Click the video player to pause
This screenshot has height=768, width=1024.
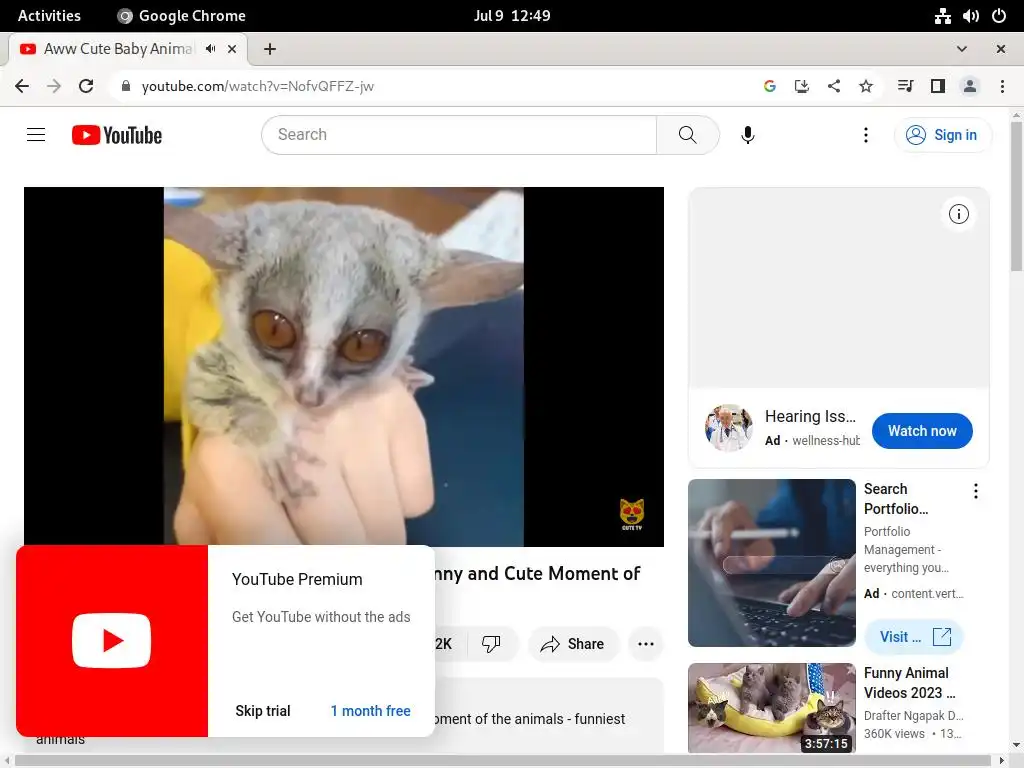(344, 366)
